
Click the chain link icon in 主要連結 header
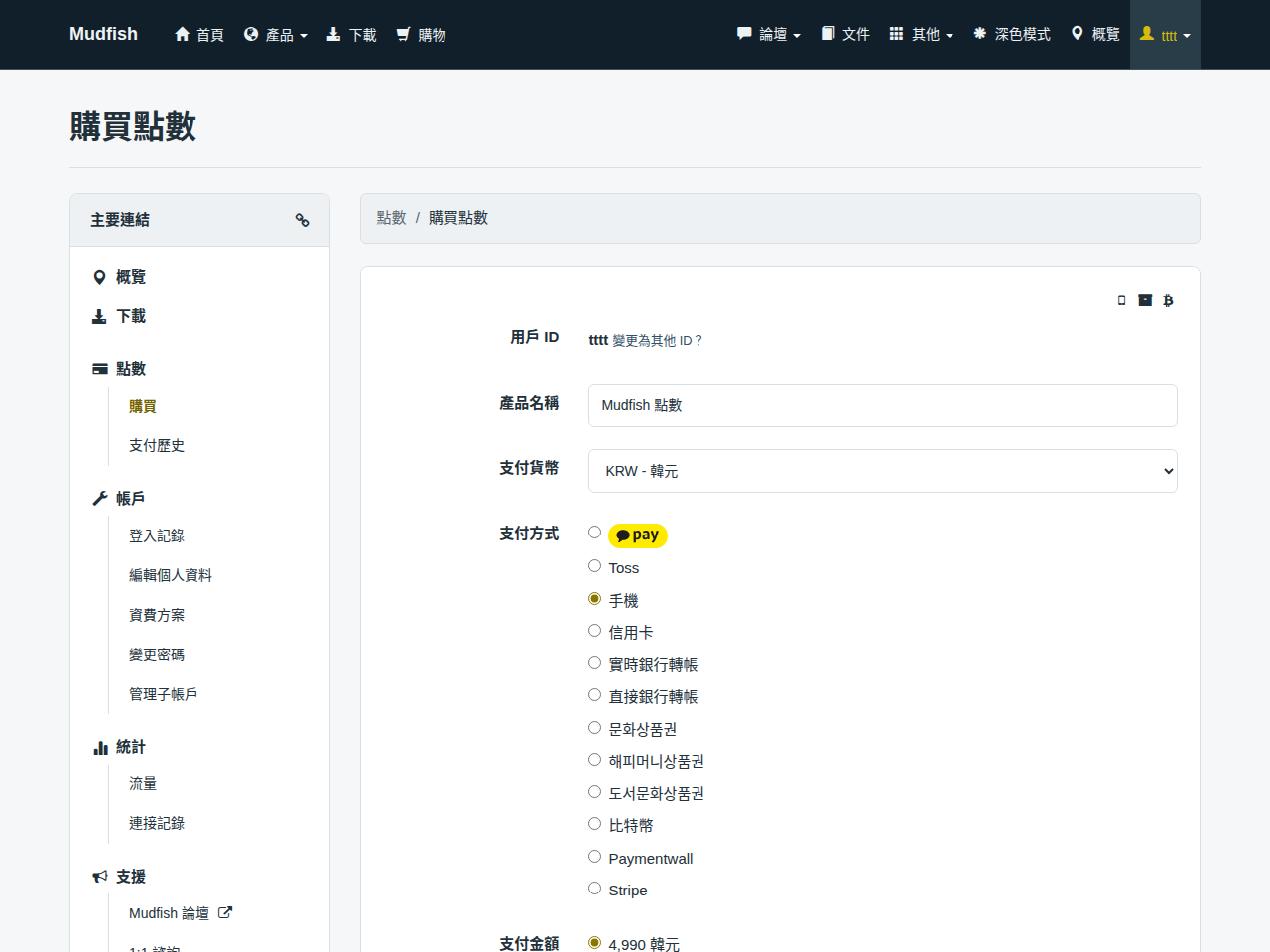[302, 220]
